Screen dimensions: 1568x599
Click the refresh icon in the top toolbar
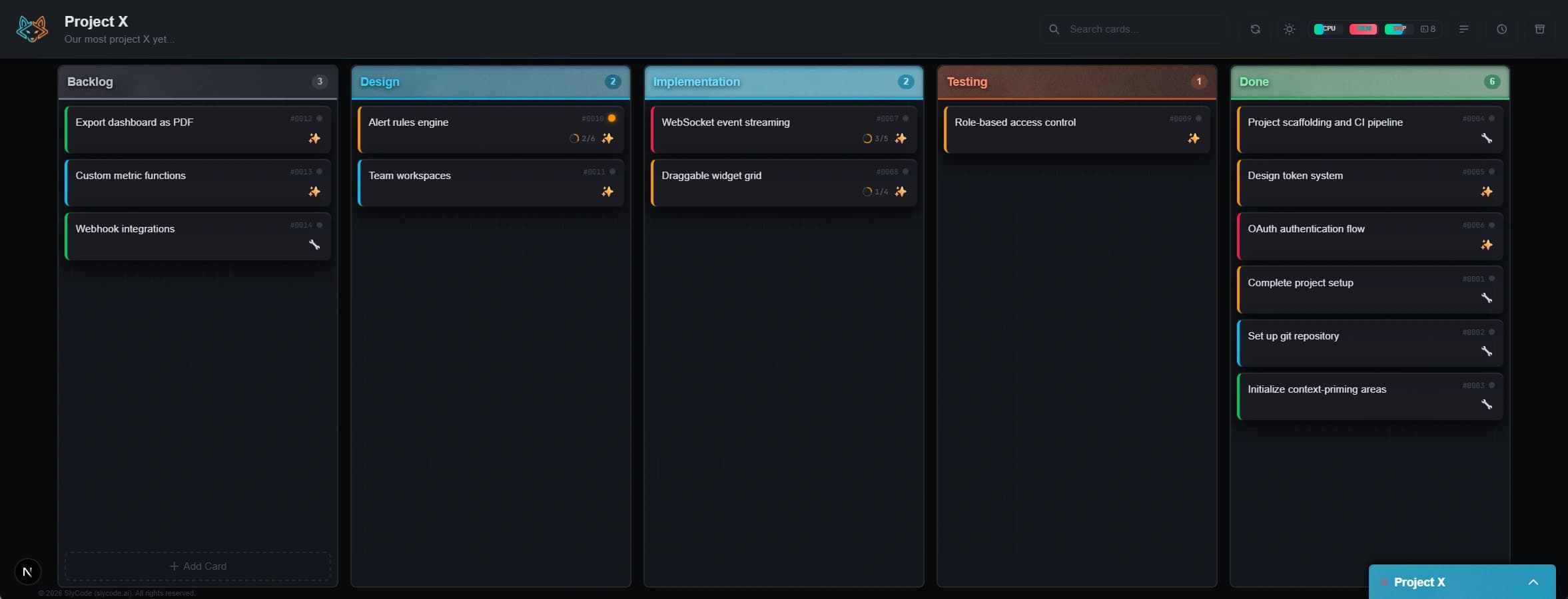click(1255, 29)
